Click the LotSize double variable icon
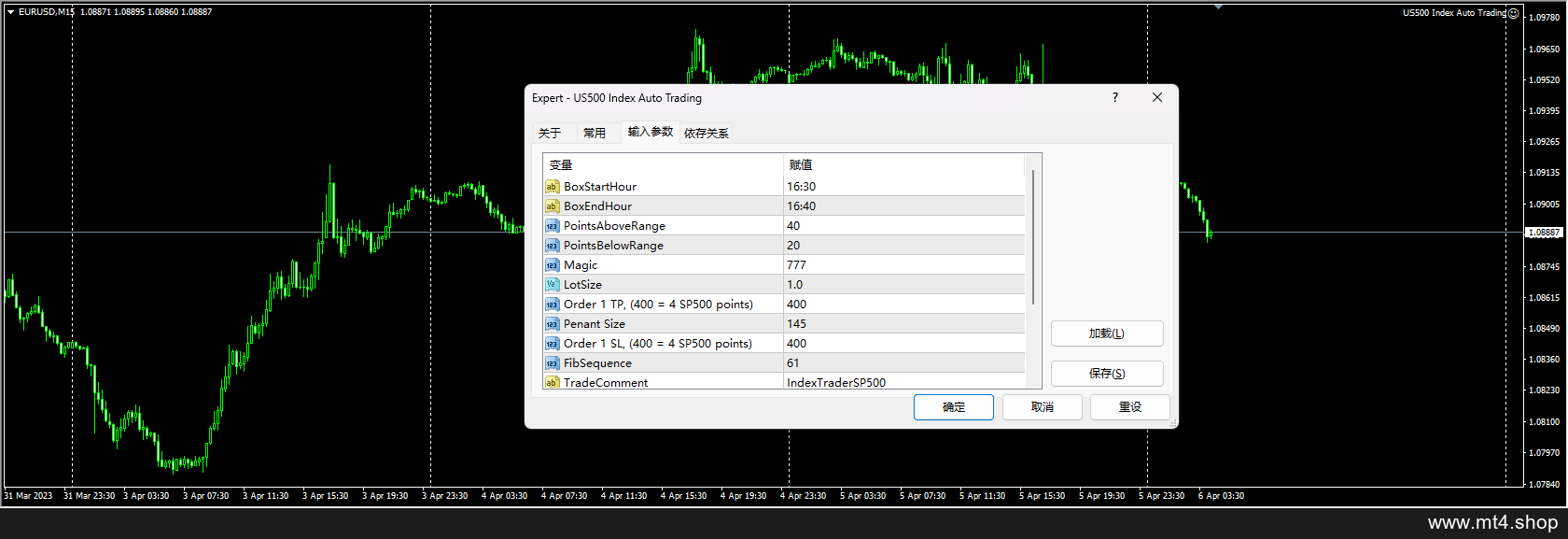This screenshot has height=539, width=1568. click(x=552, y=285)
